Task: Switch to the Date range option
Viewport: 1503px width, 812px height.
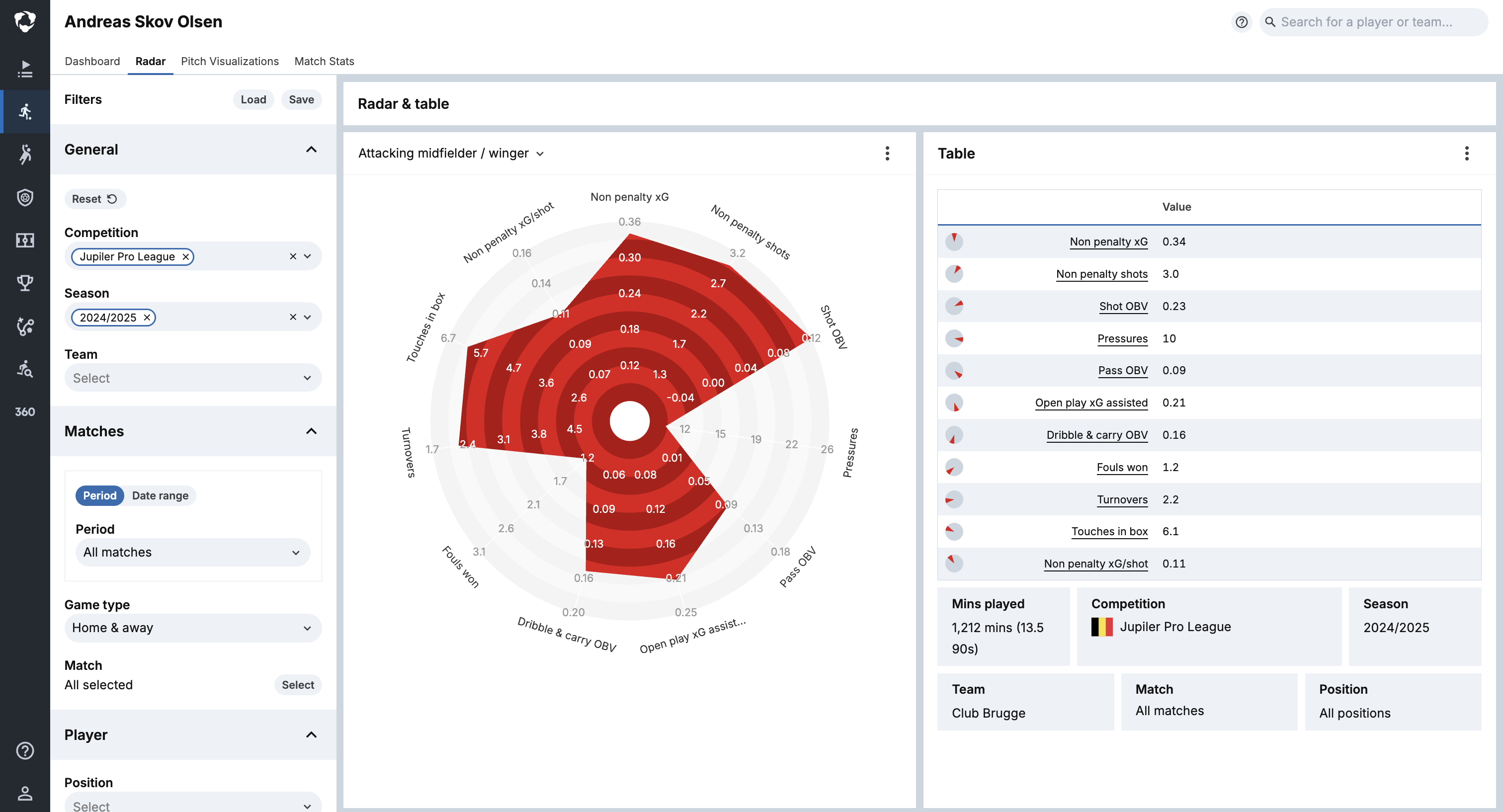Action: tap(160, 495)
